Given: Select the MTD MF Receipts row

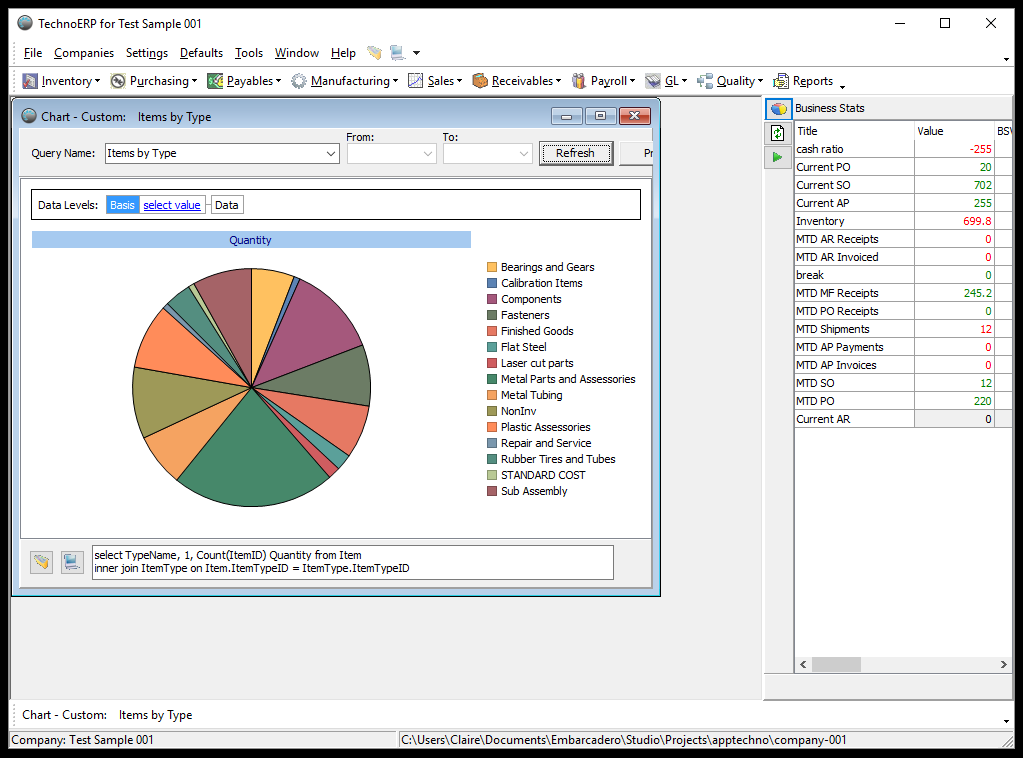Looking at the screenshot, I should tap(903, 293).
